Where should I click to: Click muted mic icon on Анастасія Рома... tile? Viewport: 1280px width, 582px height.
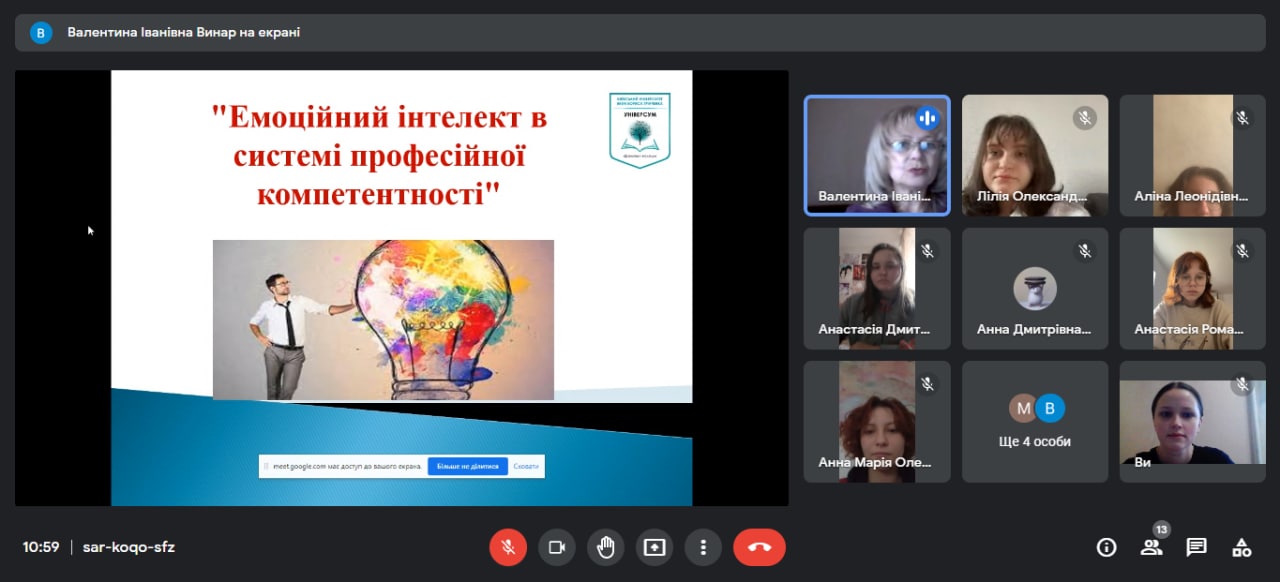1242,251
